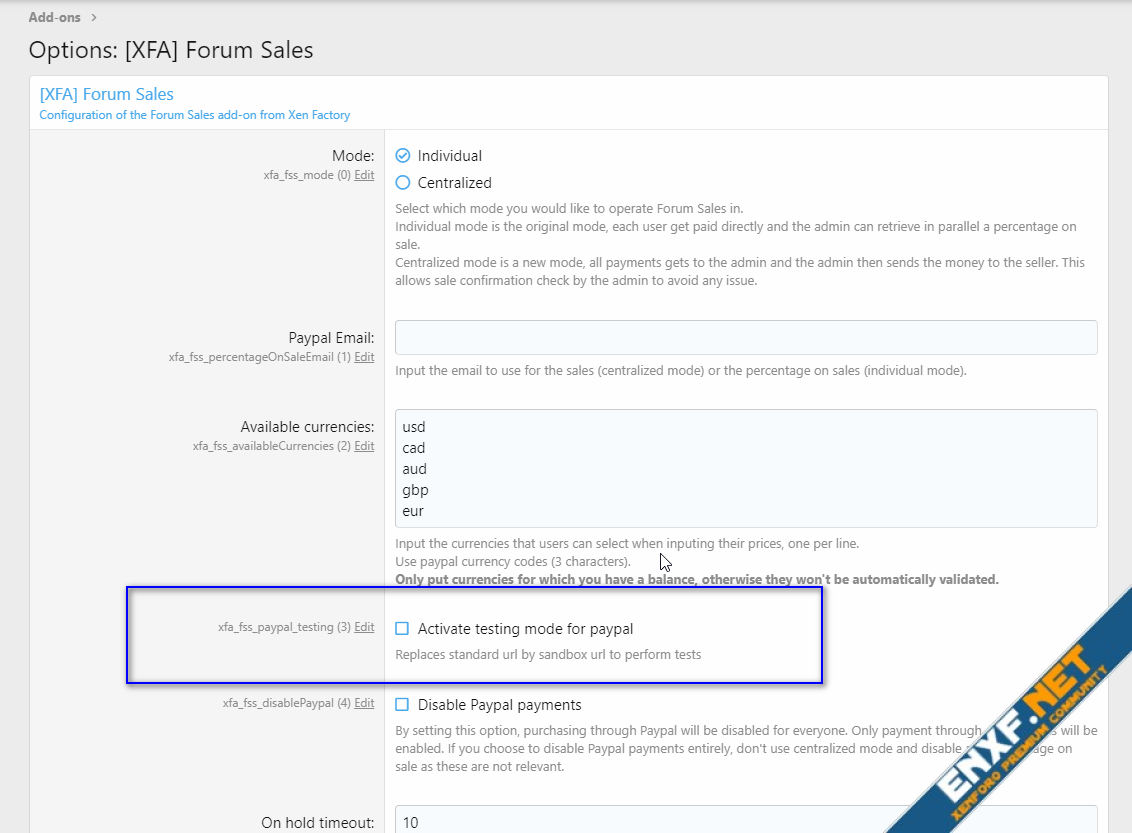1132x833 pixels.
Task: Select the Individual mode radio button
Action: (x=403, y=156)
